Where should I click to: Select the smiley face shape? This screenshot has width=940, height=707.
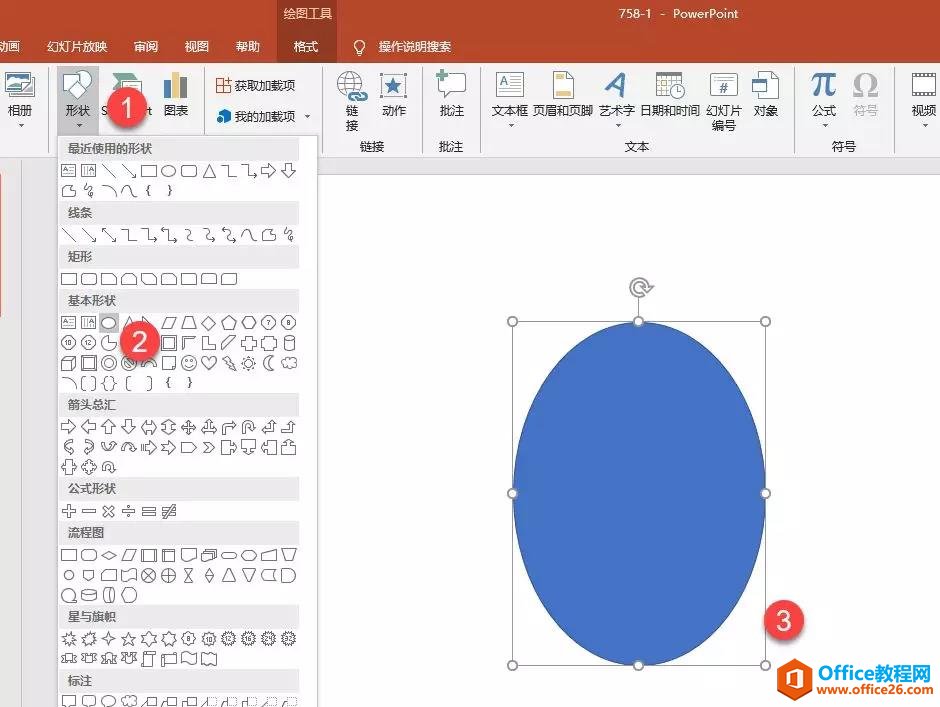[188, 363]
